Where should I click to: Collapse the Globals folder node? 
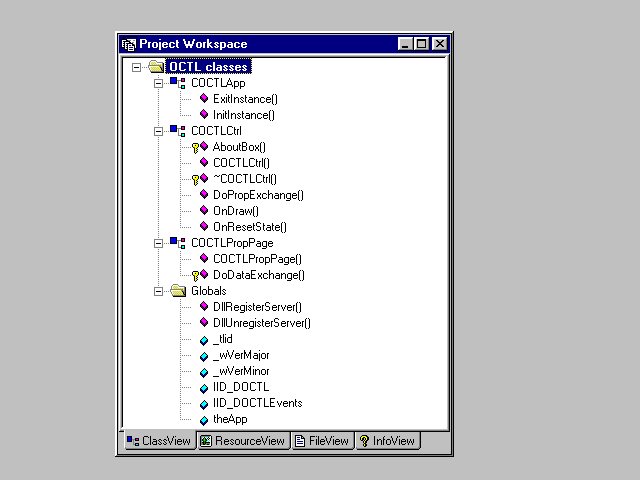click(158, 291)
